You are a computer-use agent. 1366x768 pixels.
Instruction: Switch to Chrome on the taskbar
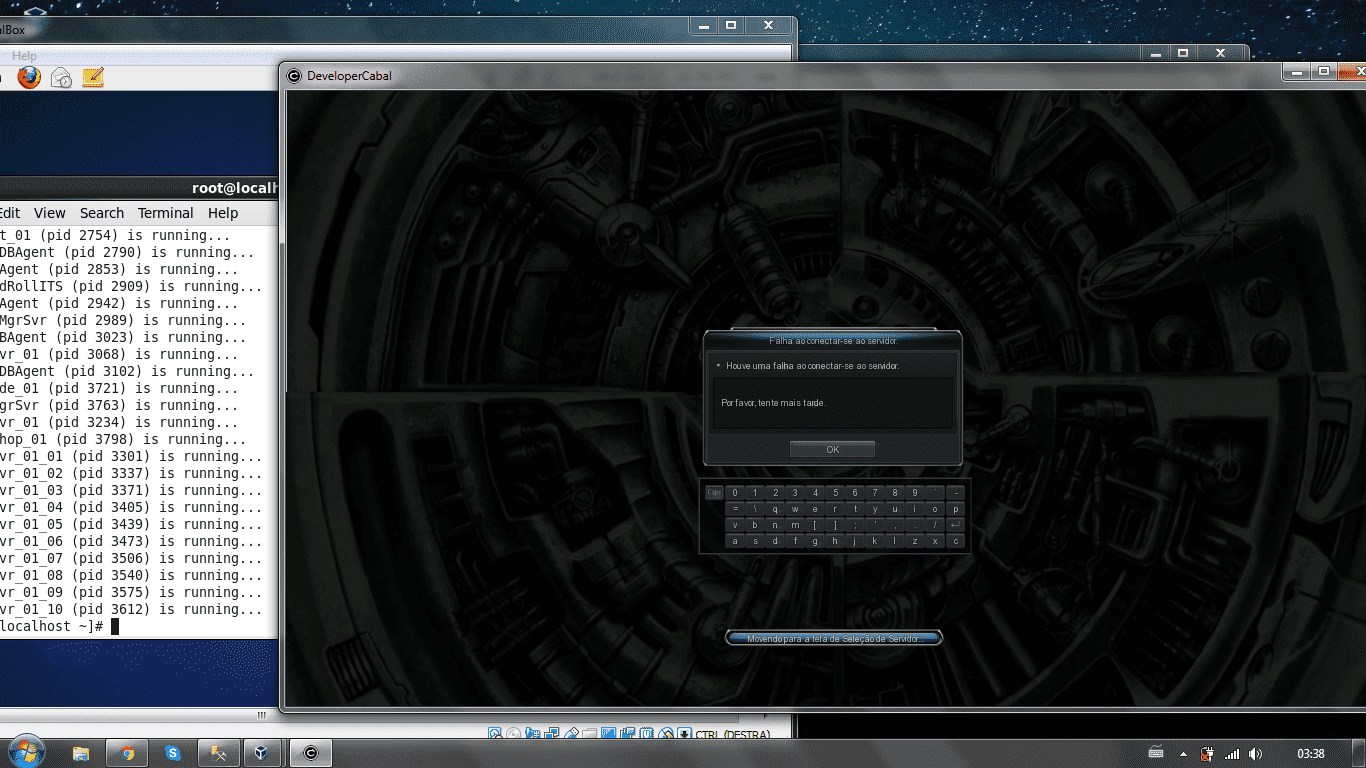point(128,753)
